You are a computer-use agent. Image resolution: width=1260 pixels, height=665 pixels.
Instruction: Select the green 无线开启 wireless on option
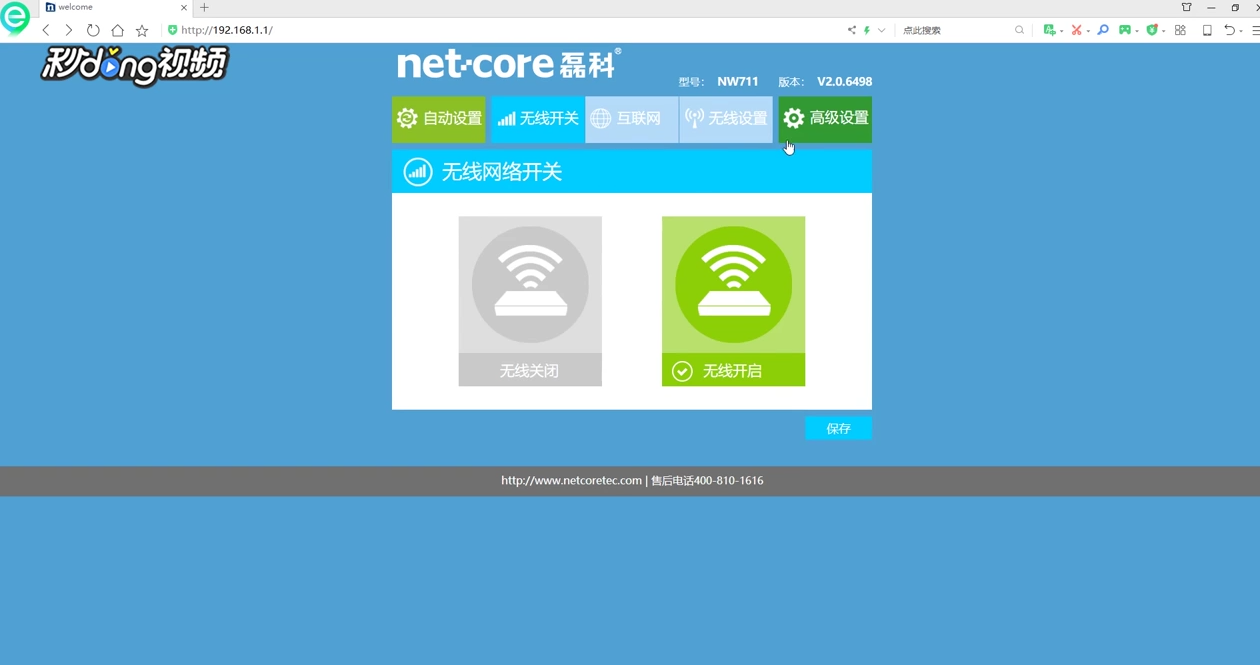click(x=733, y=370)
